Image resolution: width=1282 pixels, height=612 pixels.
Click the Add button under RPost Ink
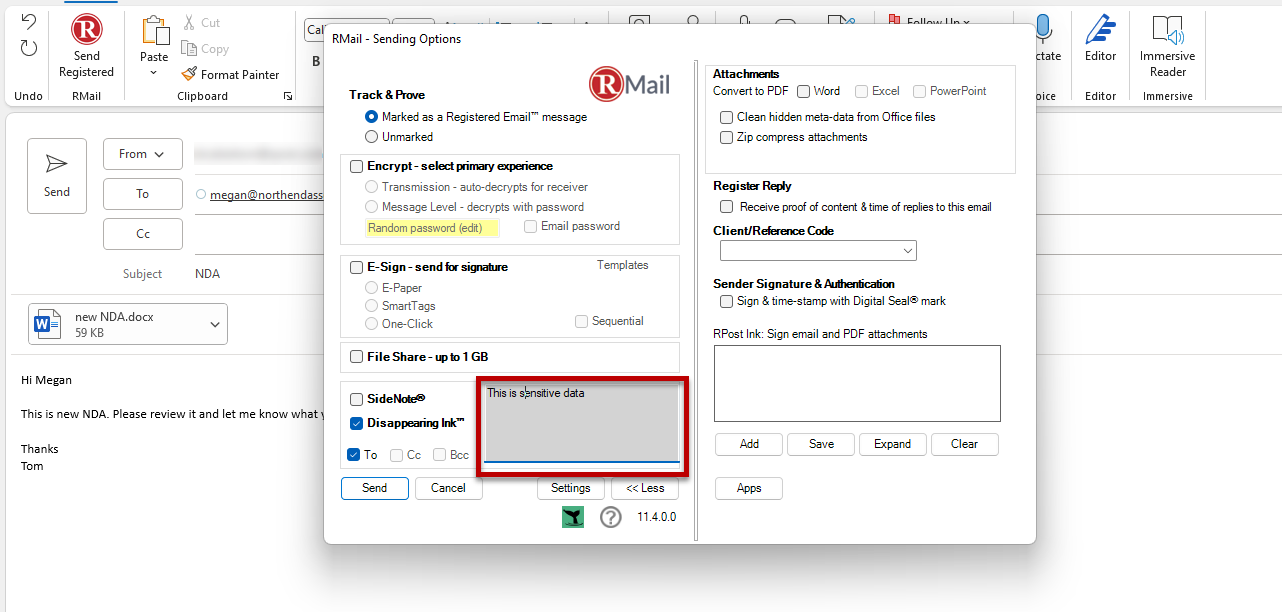click(749, 444)
